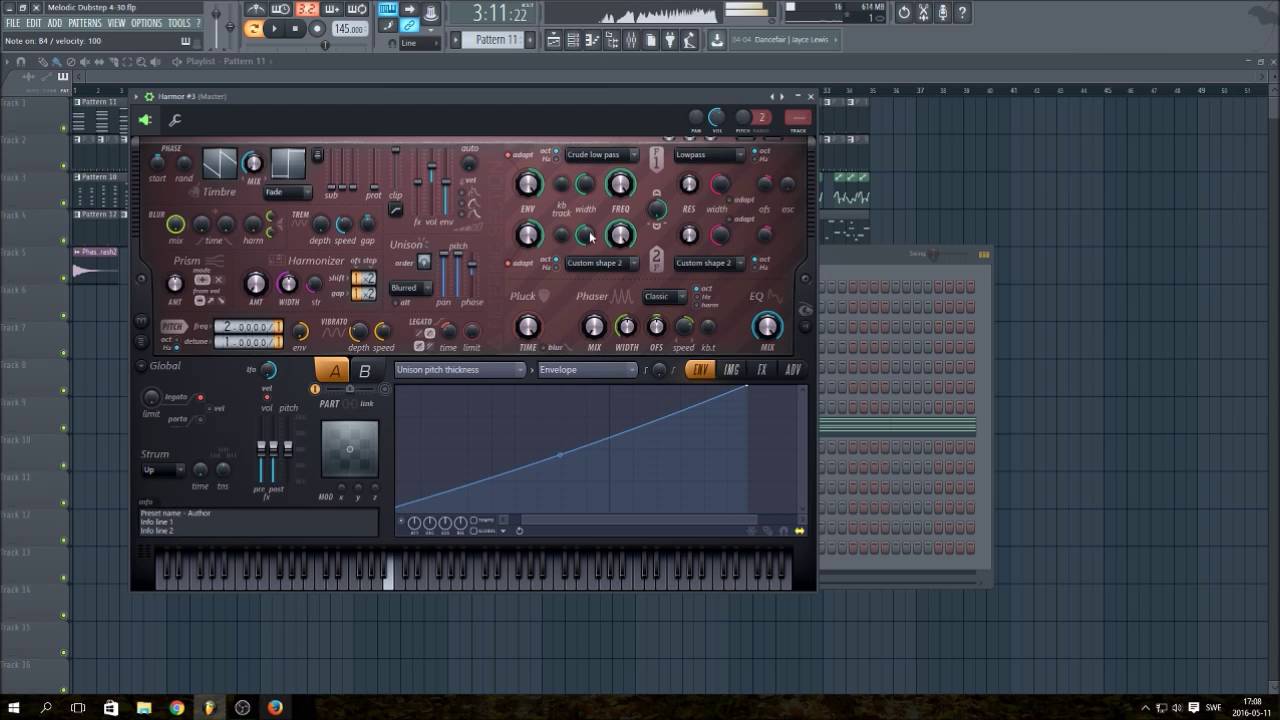The width and height of the screenshot is (1280, 720).
Task: Click the pitch freq 2.0000 field
Action: [x=248, y=327]
